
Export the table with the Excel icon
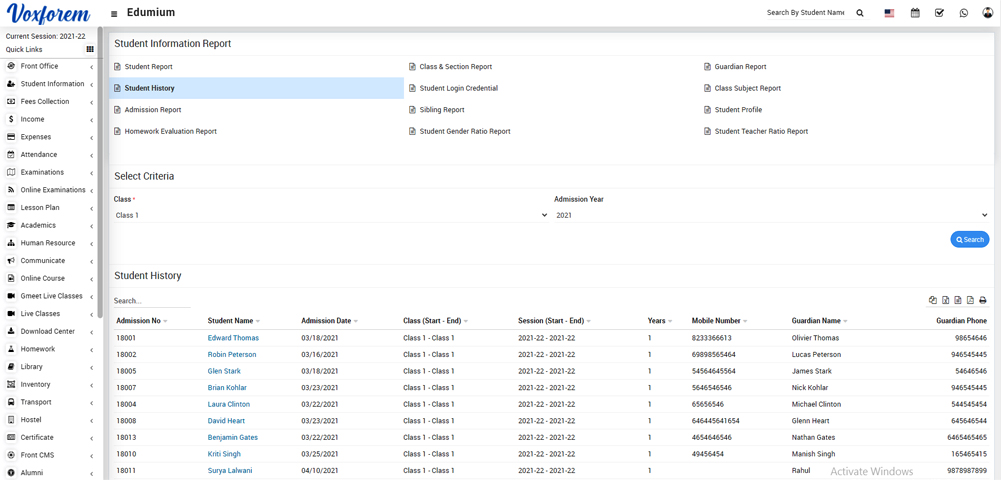(x=945, y=300)
